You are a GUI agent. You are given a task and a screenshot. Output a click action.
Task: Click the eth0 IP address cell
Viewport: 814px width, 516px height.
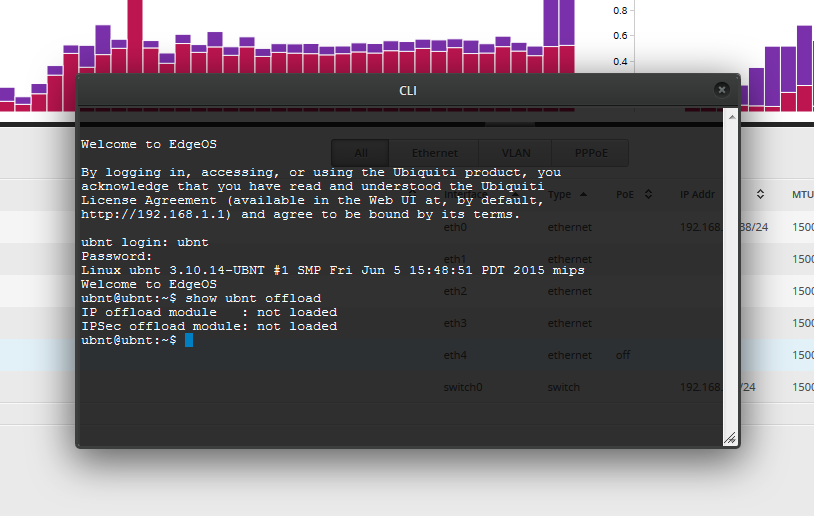pyautogui.click(x=724, y=227)
